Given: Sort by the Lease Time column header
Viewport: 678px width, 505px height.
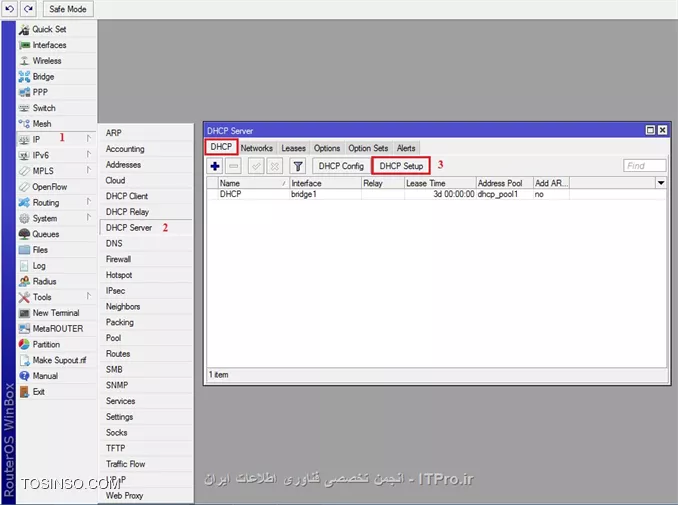Looking at the screenshot, I should coord(440,183).
